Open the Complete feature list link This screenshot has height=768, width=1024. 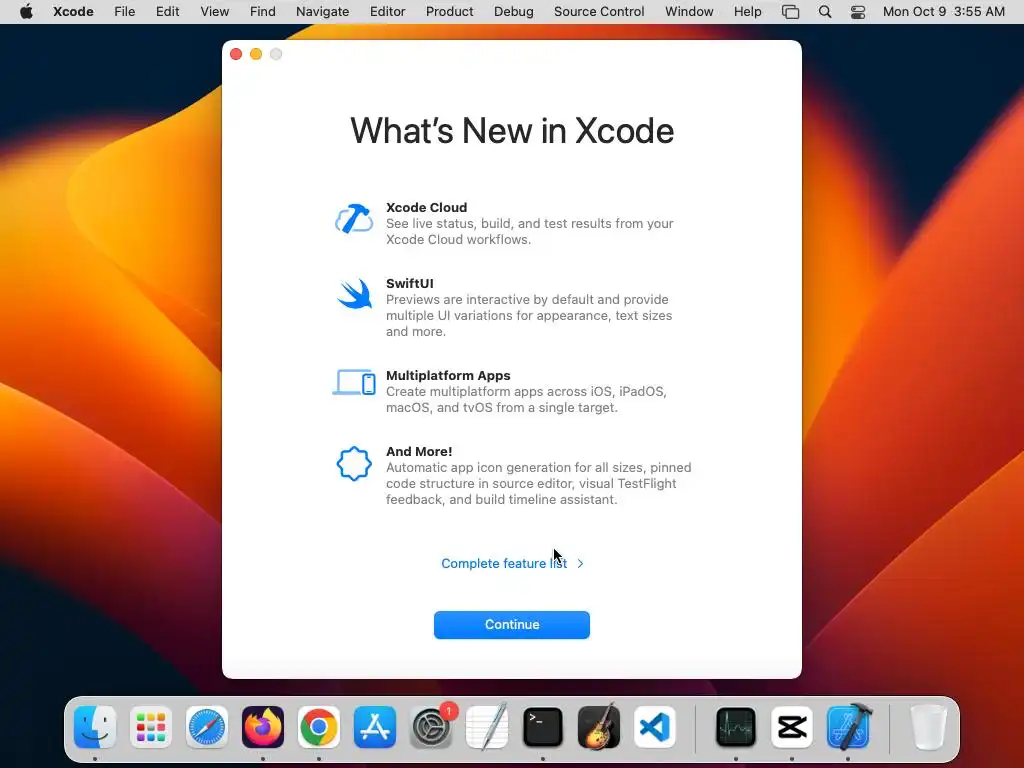point(504,564)
